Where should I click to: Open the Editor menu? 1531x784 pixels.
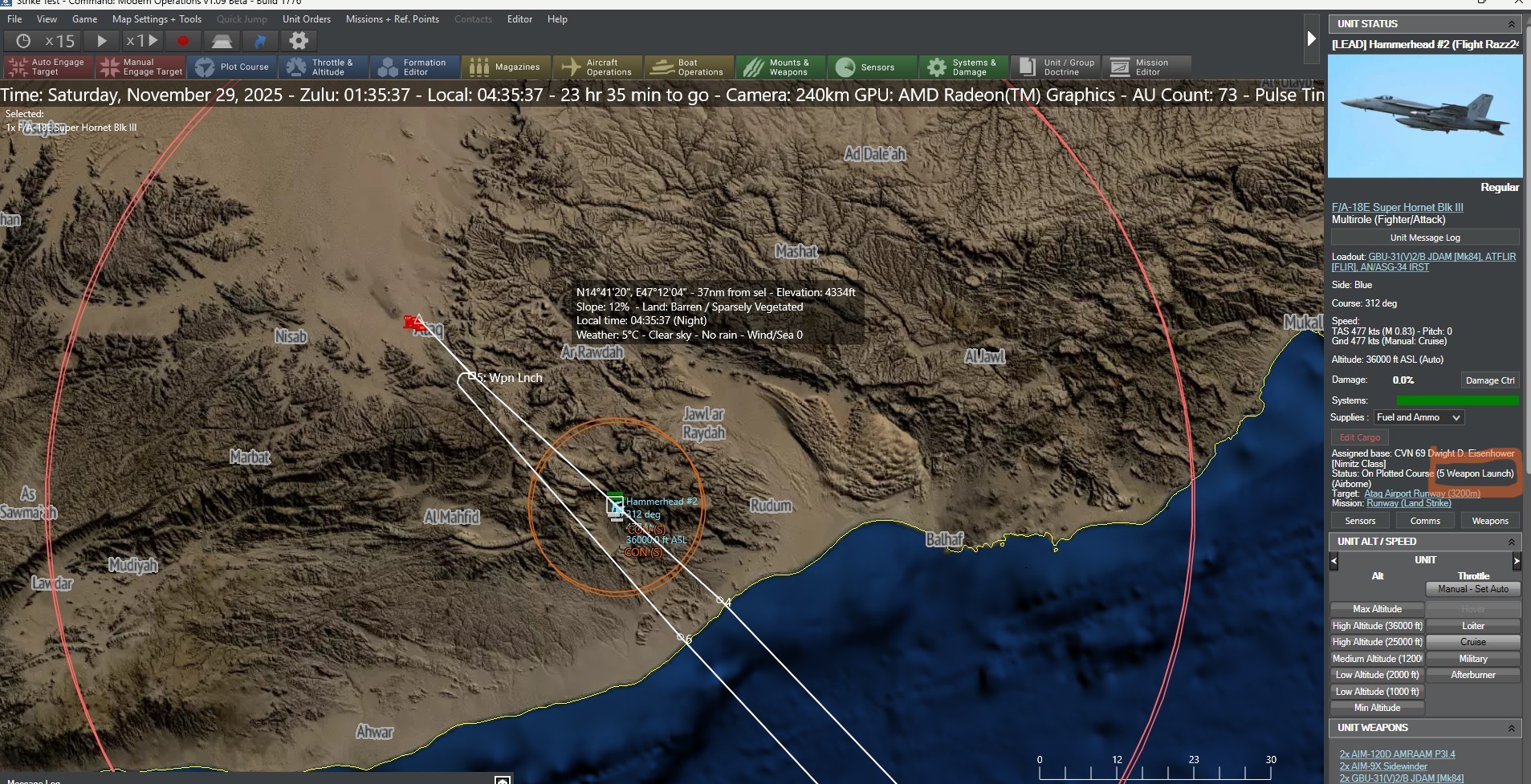[x=519, y=19]
